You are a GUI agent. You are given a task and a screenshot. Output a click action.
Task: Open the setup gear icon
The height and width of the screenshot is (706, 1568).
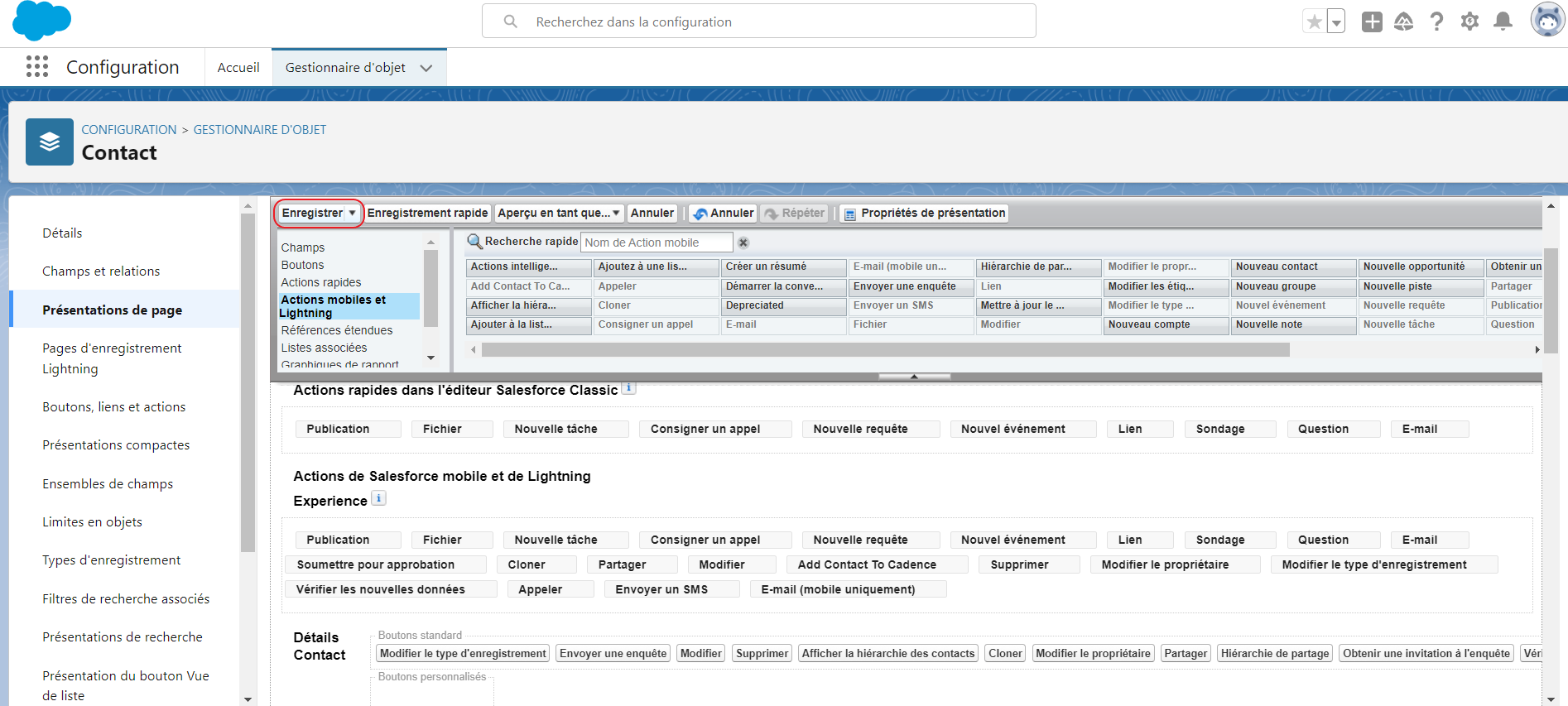click(x=1469, y=22)
